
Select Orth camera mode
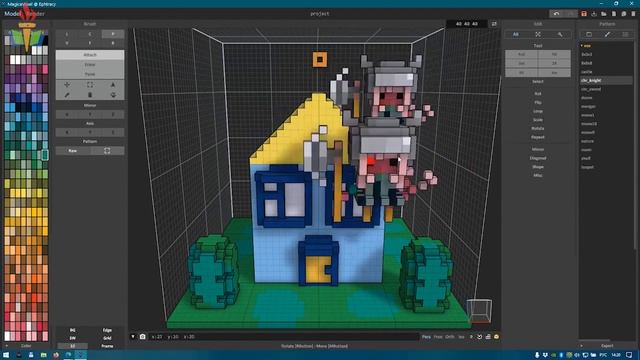450,337
